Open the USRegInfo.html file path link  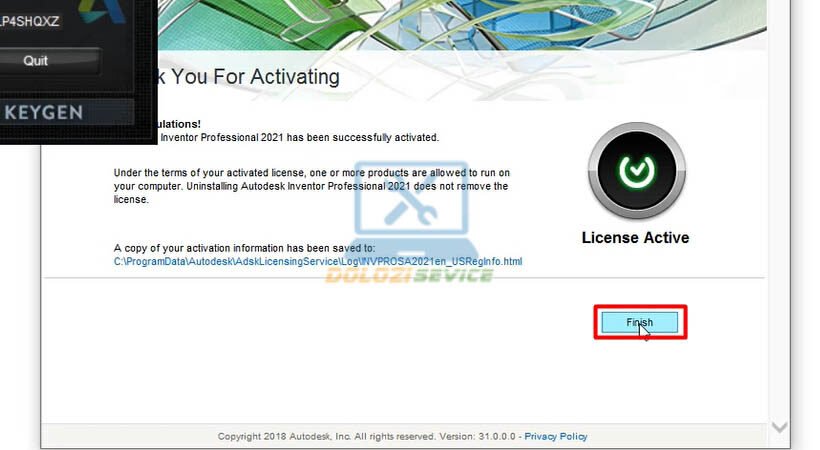tap(318, 262)
